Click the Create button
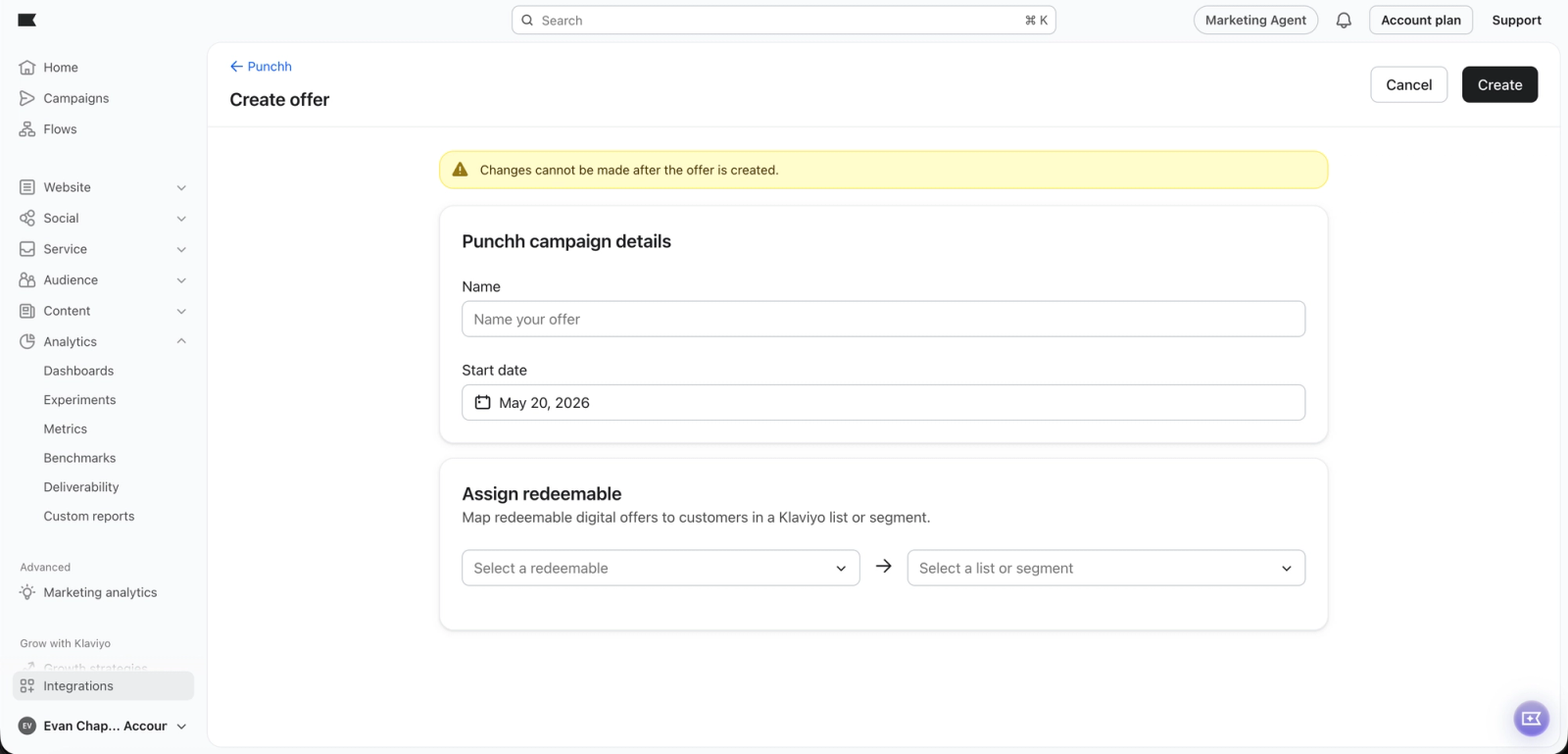Viewport: 1568px width, 754px height. pos(1499,84)
